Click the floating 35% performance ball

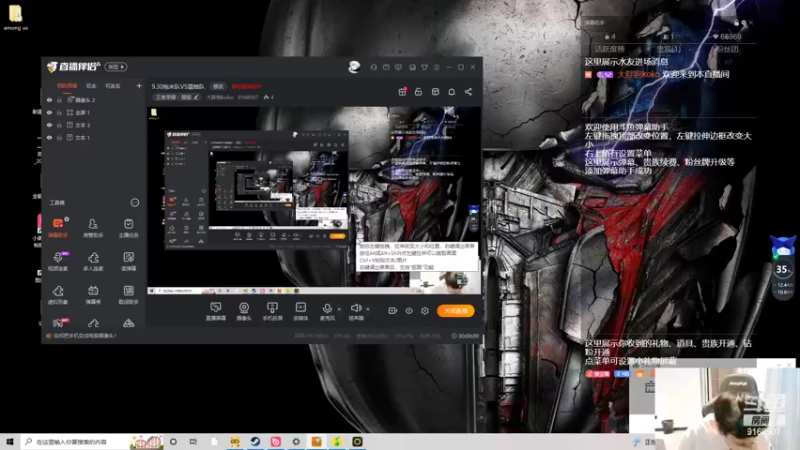pos(783,269)
